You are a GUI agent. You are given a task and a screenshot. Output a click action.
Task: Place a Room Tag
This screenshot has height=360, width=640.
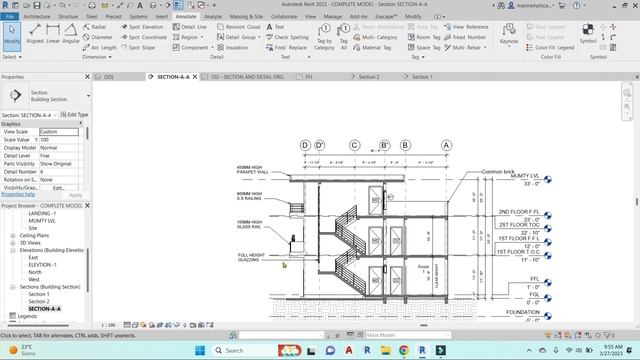click(424, 37)
